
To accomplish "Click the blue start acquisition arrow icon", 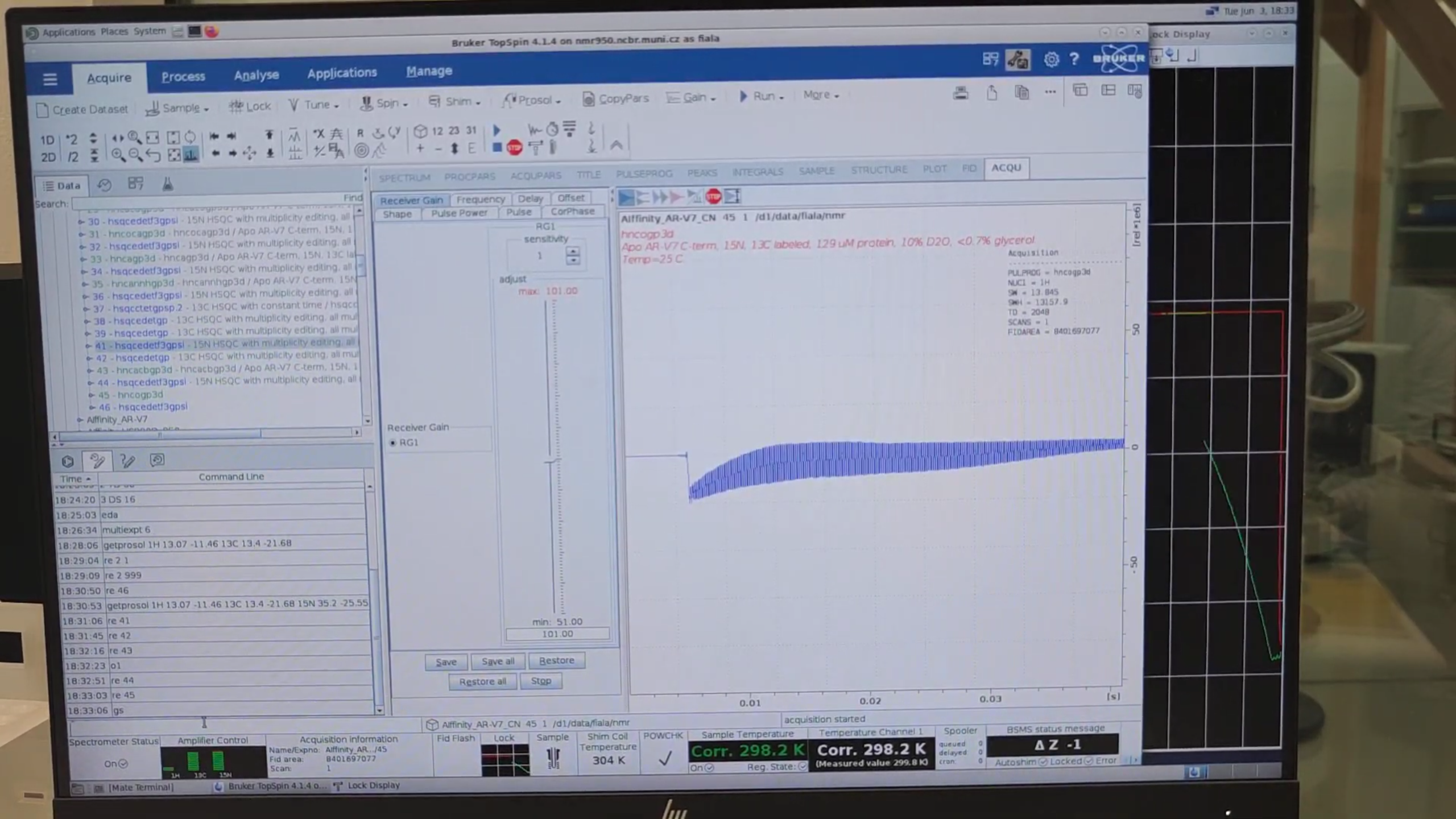I will coord(497,130).
